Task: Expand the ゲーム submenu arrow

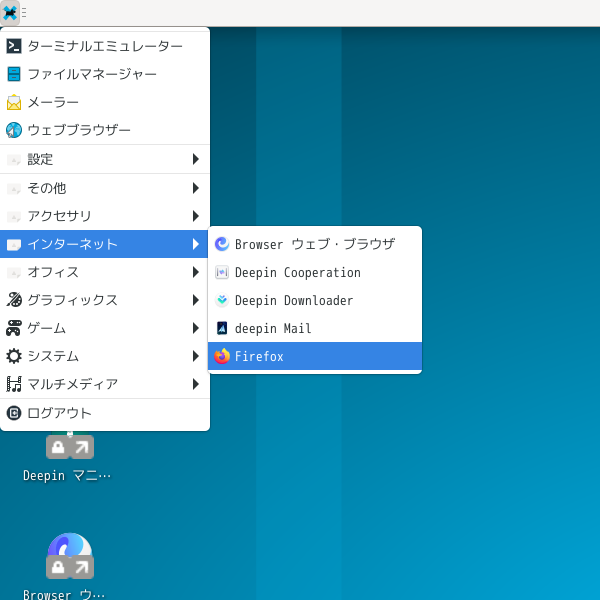Action: coord(196,328)
